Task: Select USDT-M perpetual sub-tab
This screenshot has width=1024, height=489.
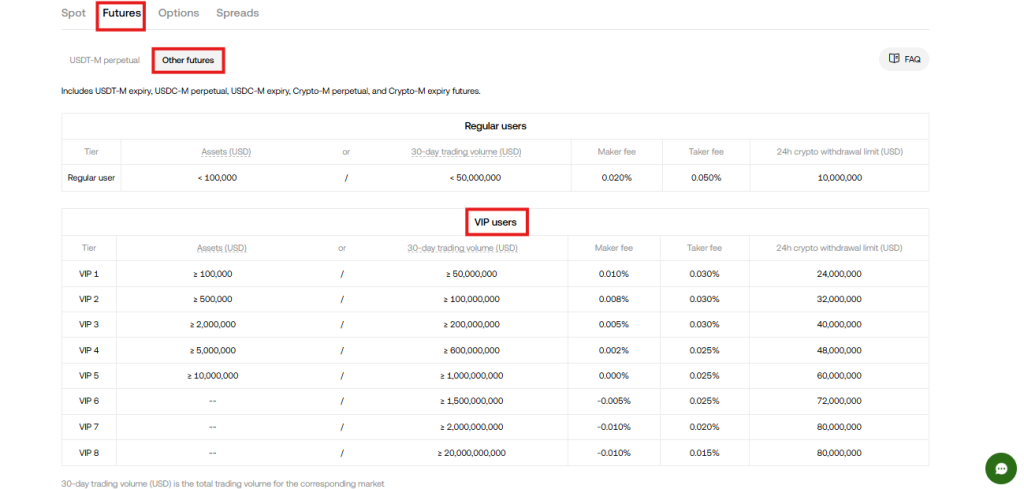Action: 104,60
